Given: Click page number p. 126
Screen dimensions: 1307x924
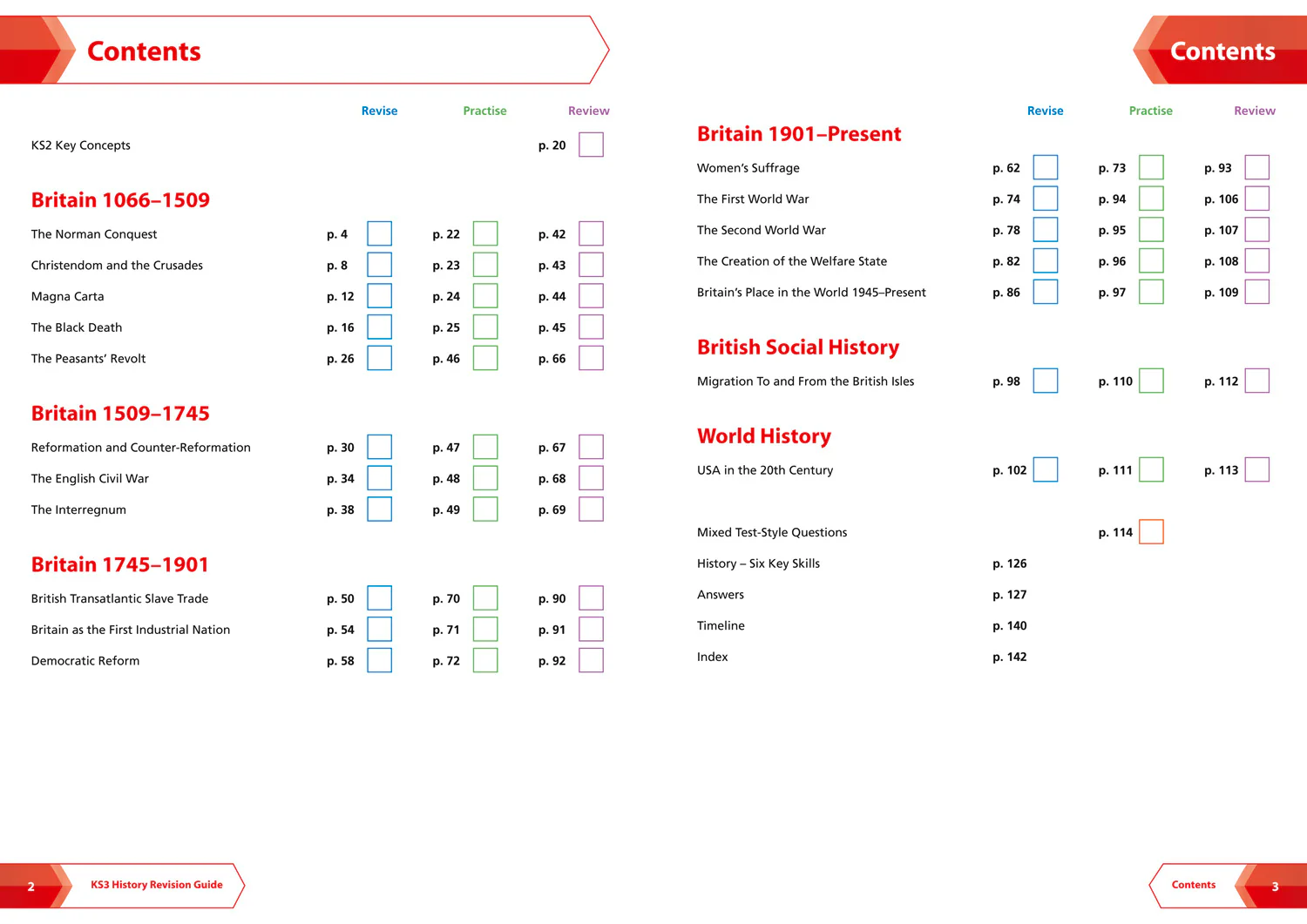Looking at the screenshot, I should click(x=1009, y=563).
